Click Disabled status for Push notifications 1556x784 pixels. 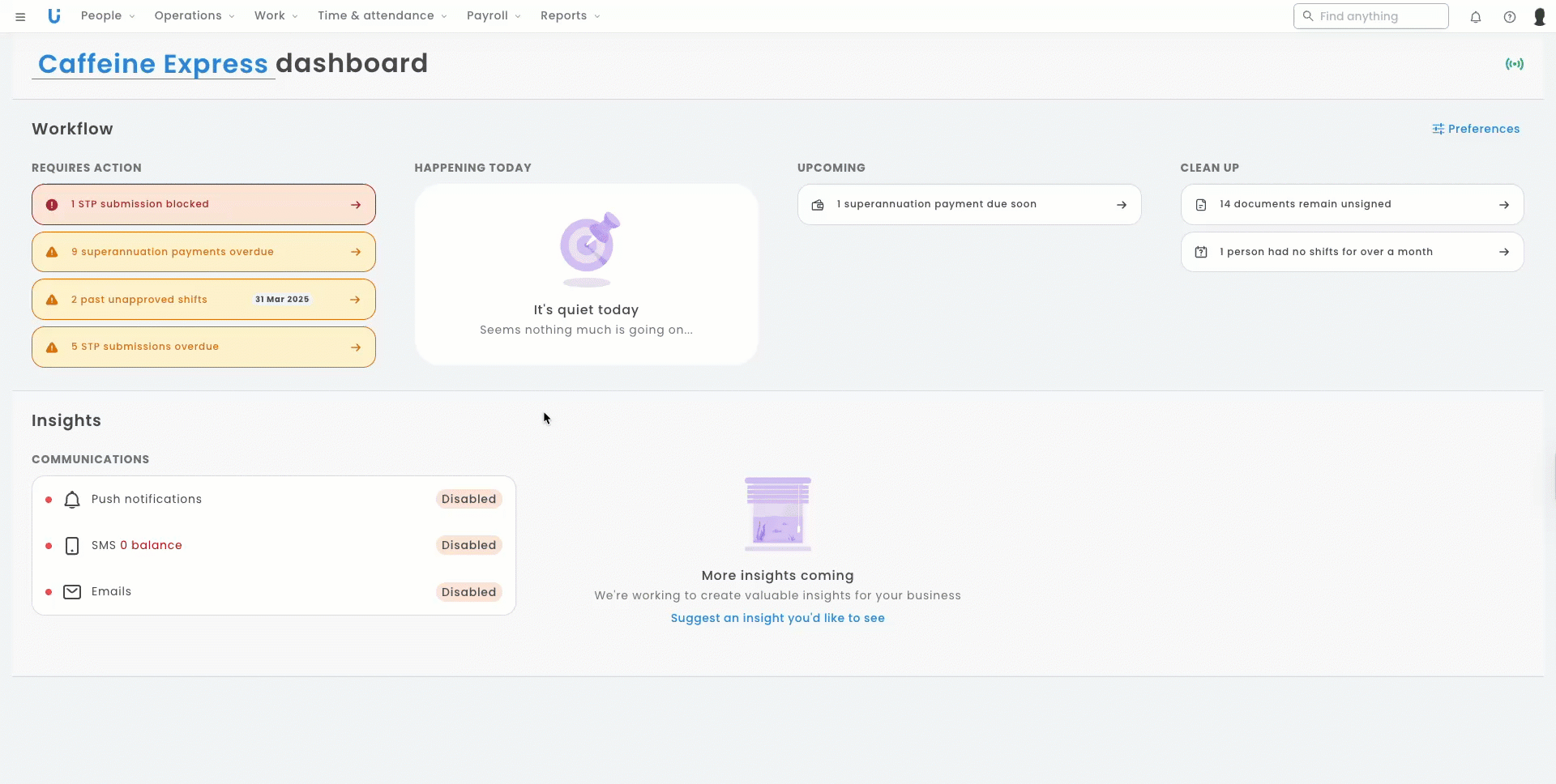(468, 500)
